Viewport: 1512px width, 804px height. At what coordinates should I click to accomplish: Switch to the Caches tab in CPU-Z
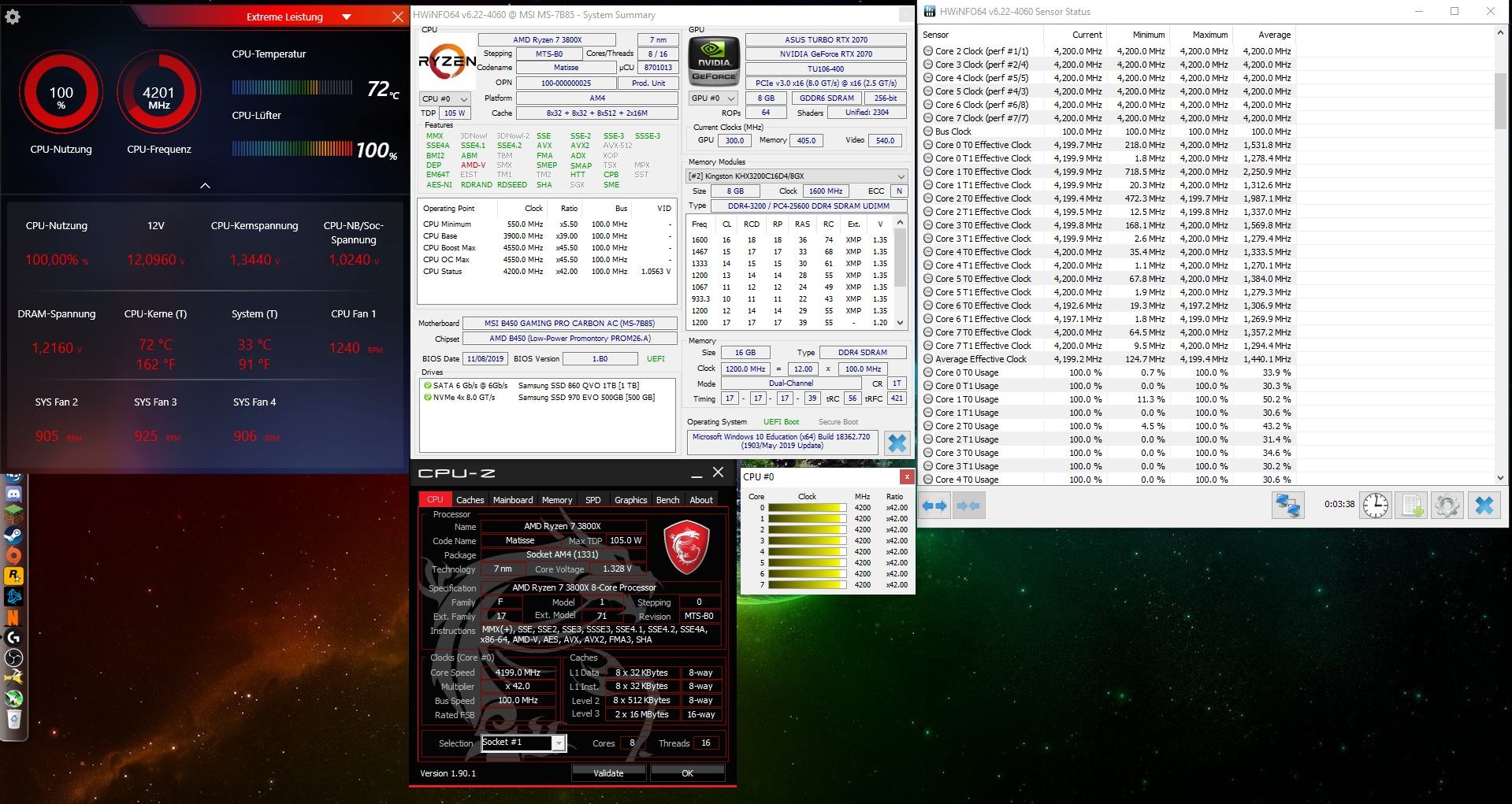[x=470, y=499]
